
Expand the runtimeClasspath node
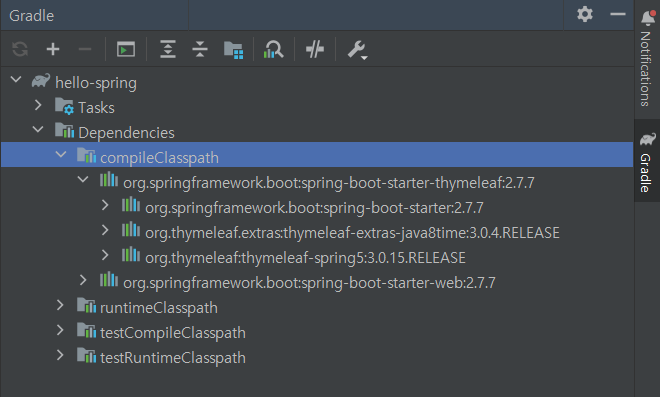tap(60, 305)
